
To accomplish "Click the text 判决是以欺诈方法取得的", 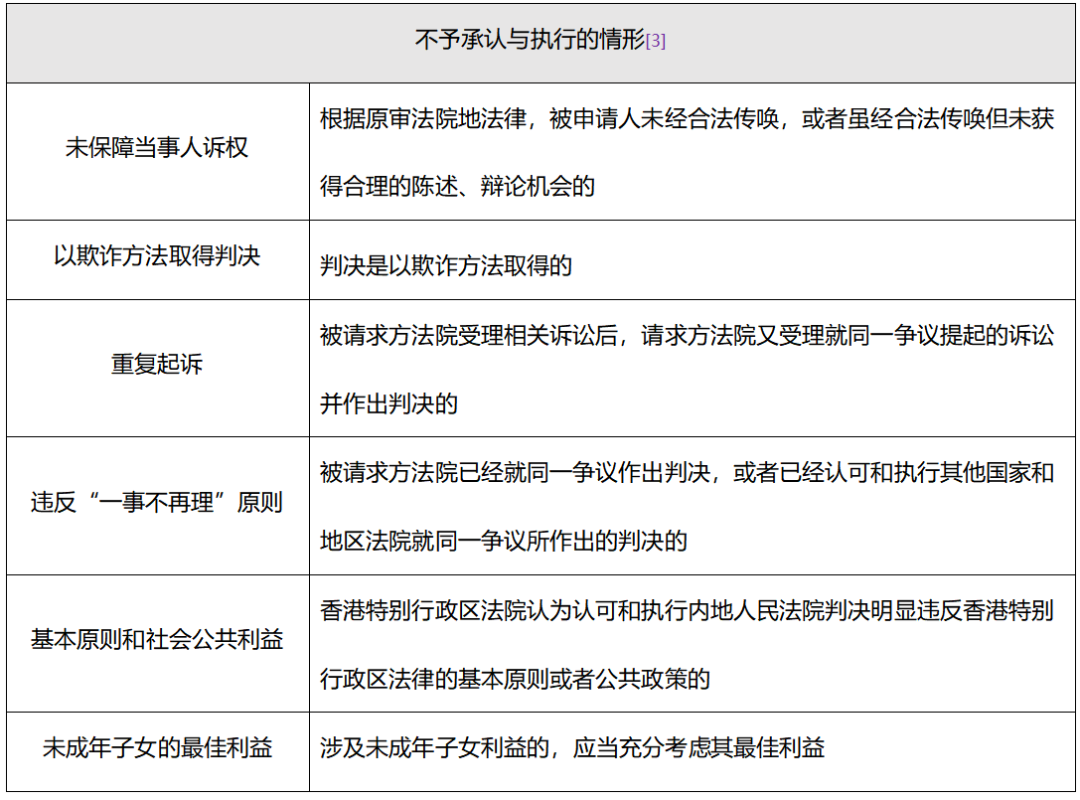I will (x=446, y=265).
